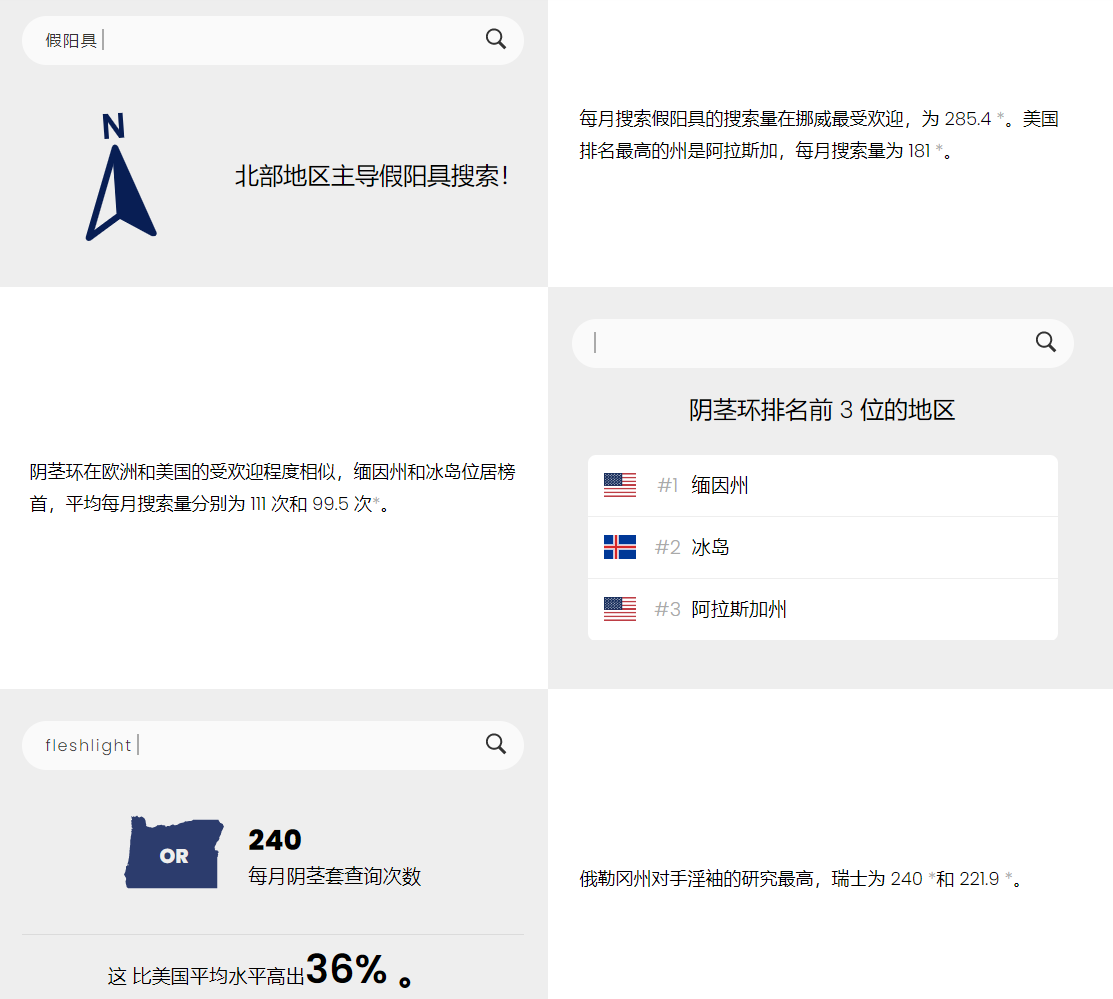Click the magnifier icon in the empty search bar
Viewport: 1113px width, 999px height.
click(1046, 342)
